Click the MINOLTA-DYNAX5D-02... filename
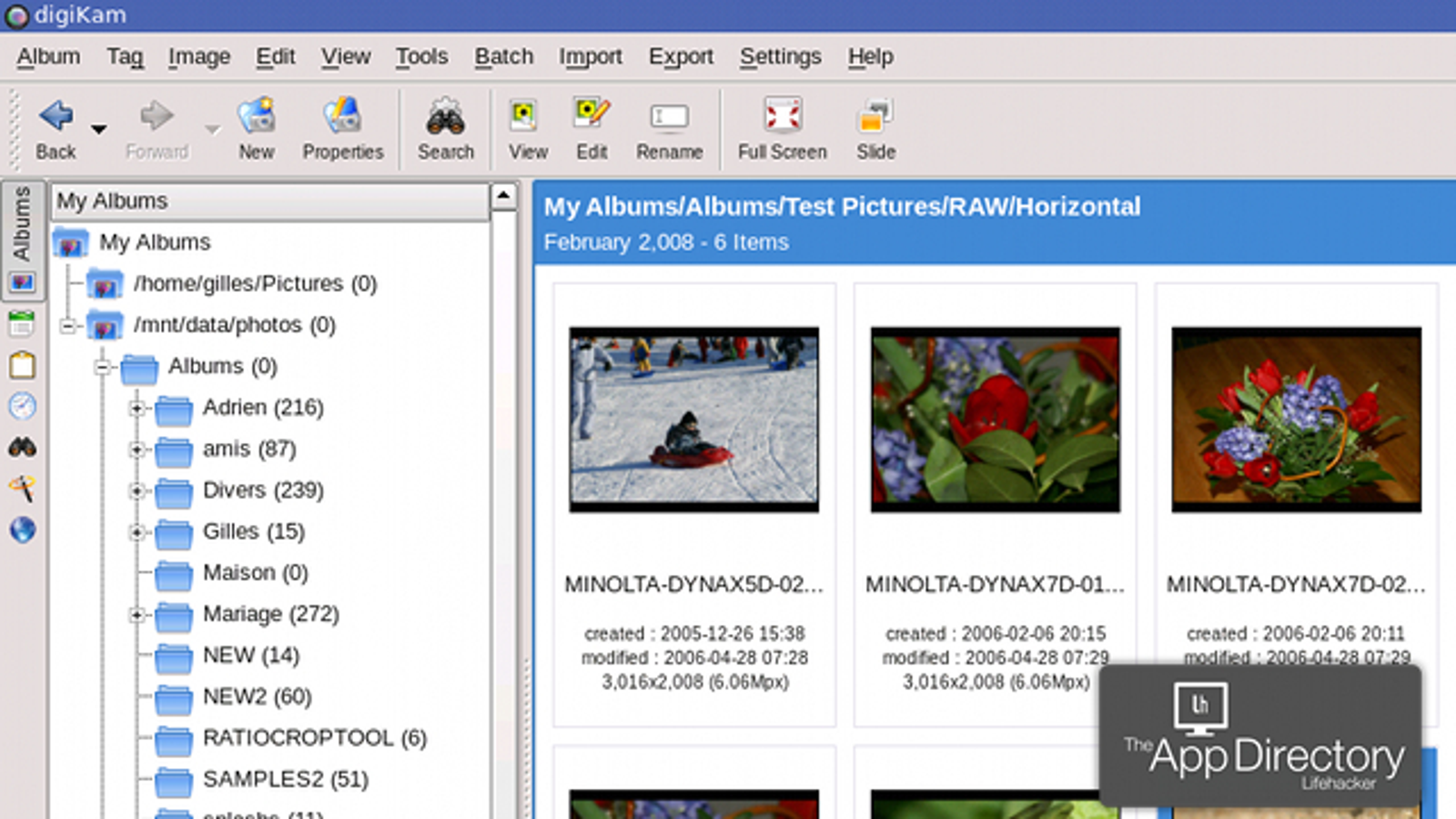Image resolution: width=1456 pixels, height=819 pixels. click(x=694, y=585)
